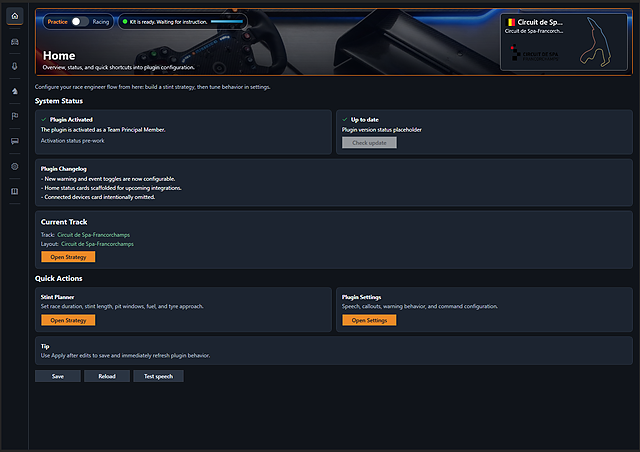640x452 pixels.
Task: Open the chat message icon in the sidebar
Action: (x=15, y=141)
